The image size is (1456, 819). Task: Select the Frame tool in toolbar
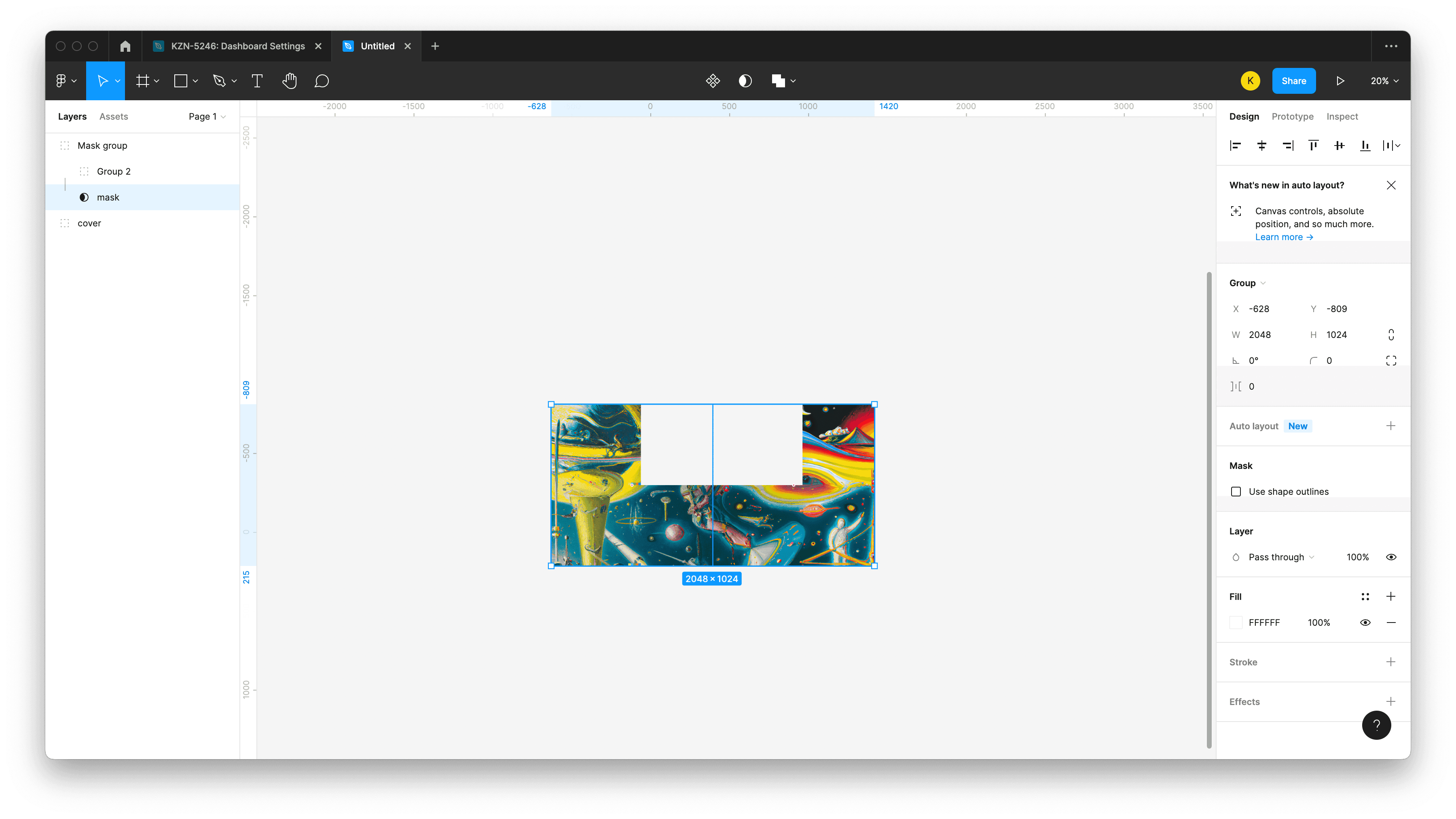[144, 81]
